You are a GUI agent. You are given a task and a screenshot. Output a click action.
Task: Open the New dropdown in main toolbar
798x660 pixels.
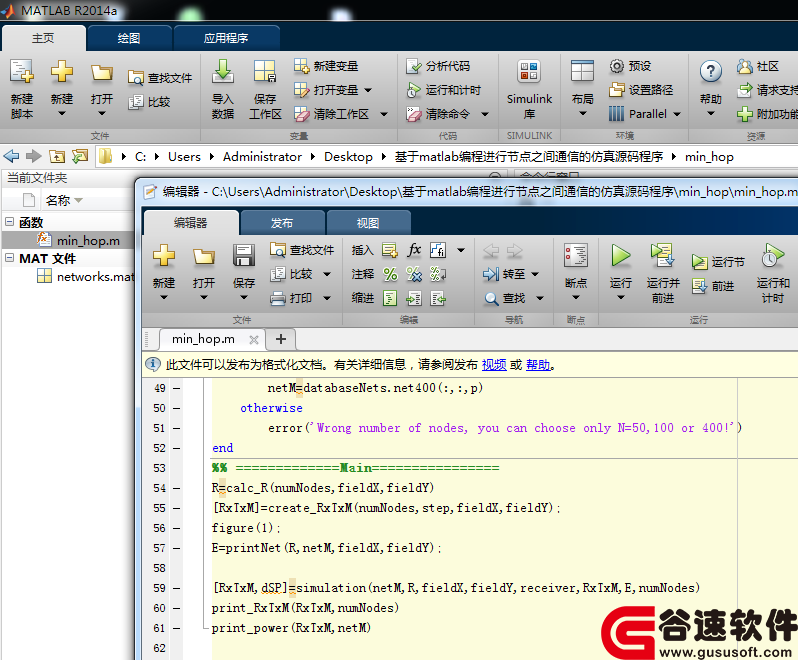coord(62,114)
